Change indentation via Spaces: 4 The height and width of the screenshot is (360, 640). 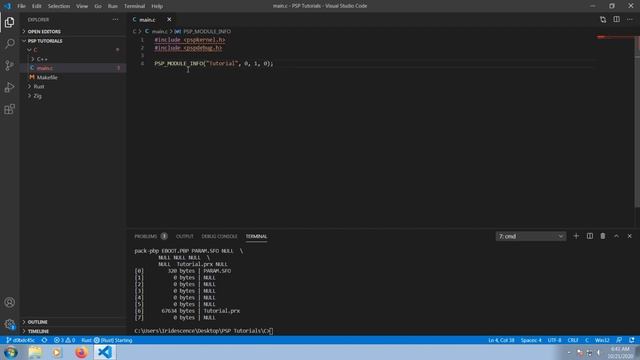(x=531, y=340)
